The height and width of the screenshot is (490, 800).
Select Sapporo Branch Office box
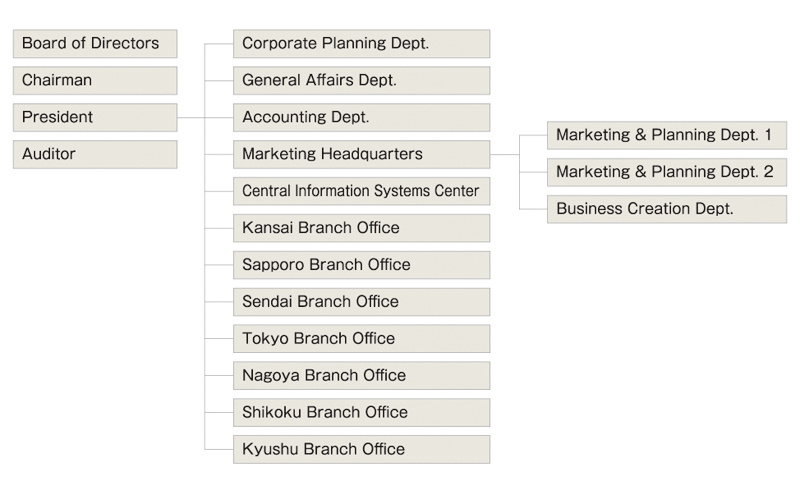click(362, 265)
